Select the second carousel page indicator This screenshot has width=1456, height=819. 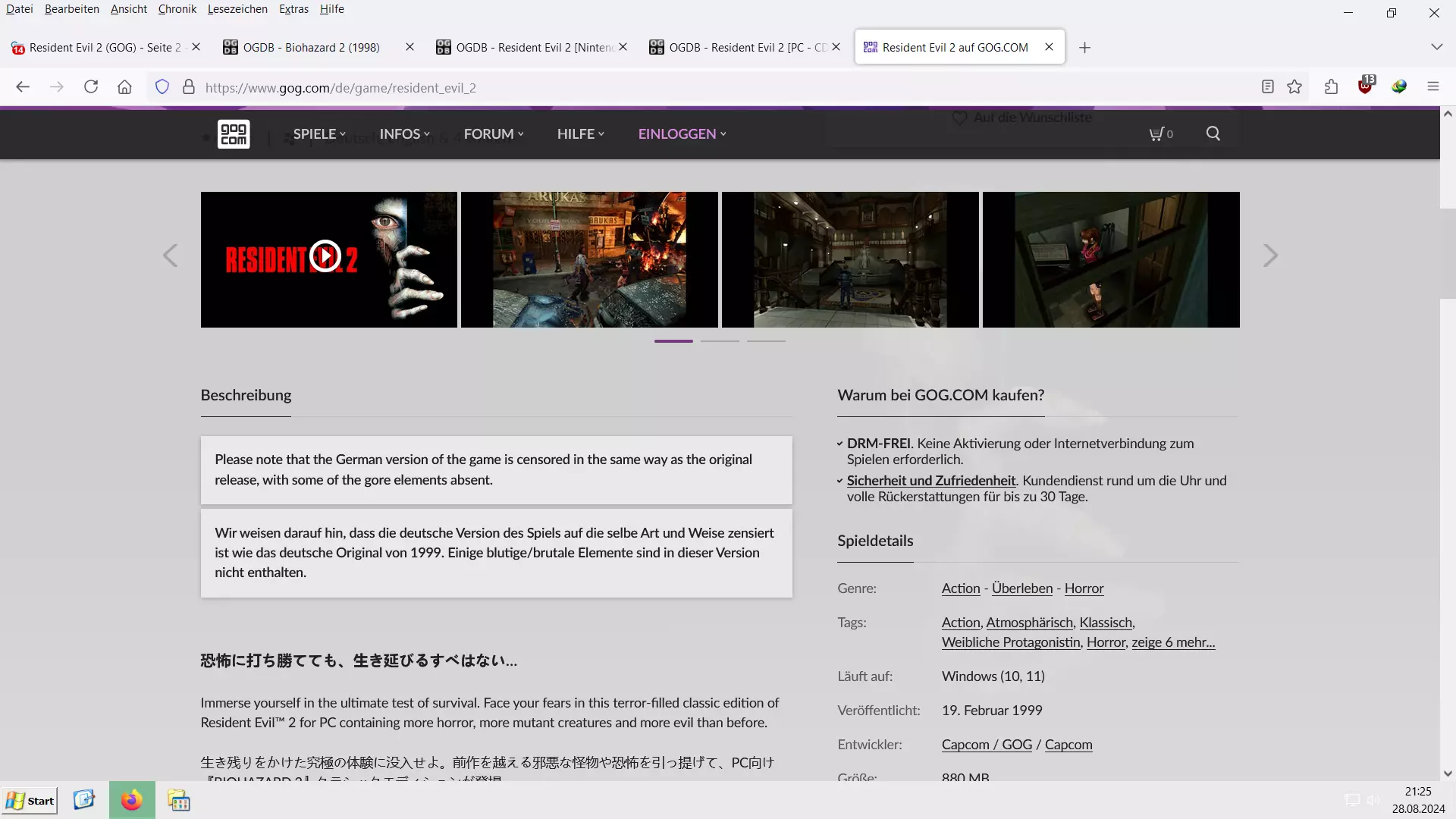coord(720,341)
